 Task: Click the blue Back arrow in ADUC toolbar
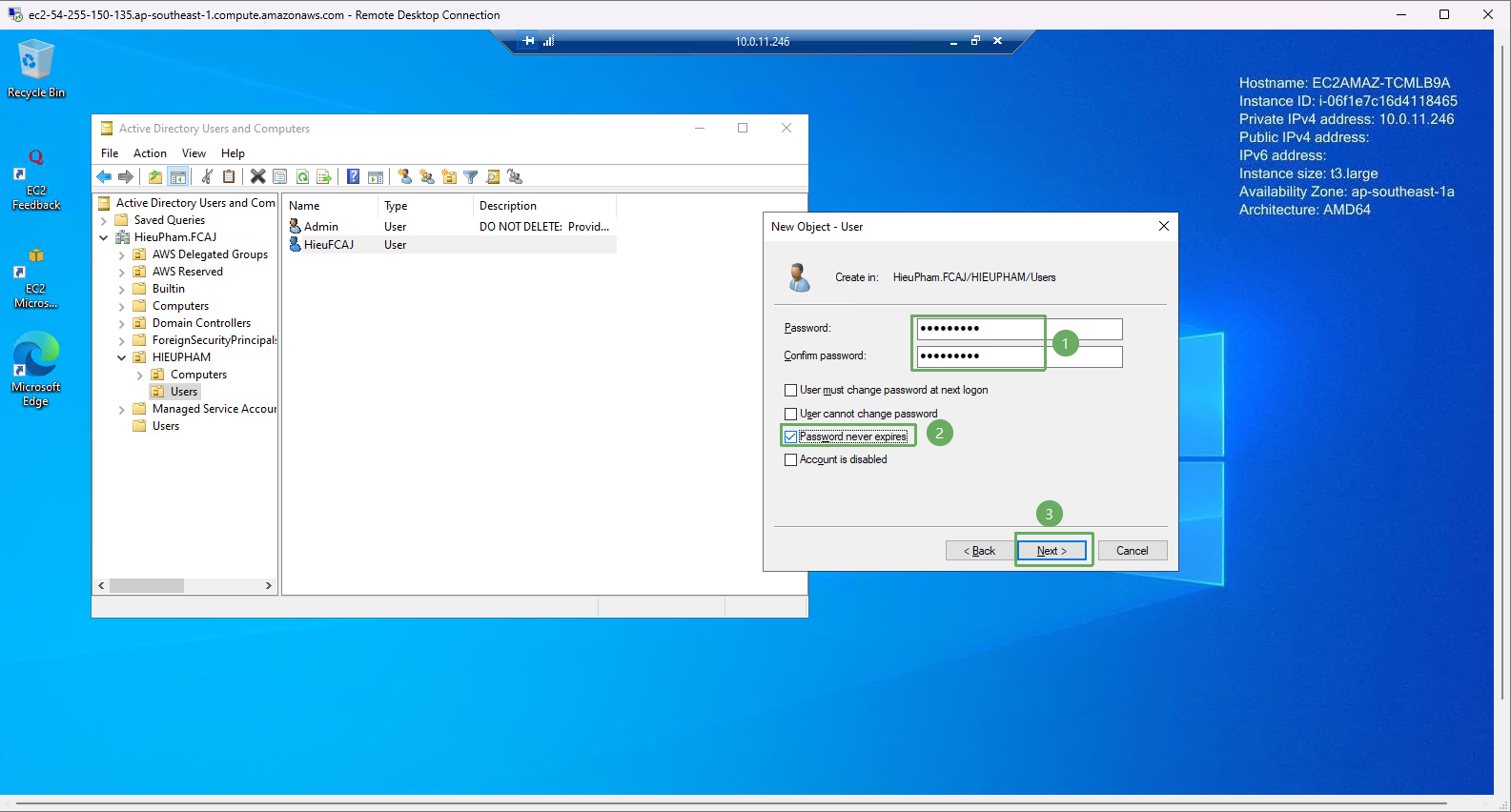pos(104,176)
